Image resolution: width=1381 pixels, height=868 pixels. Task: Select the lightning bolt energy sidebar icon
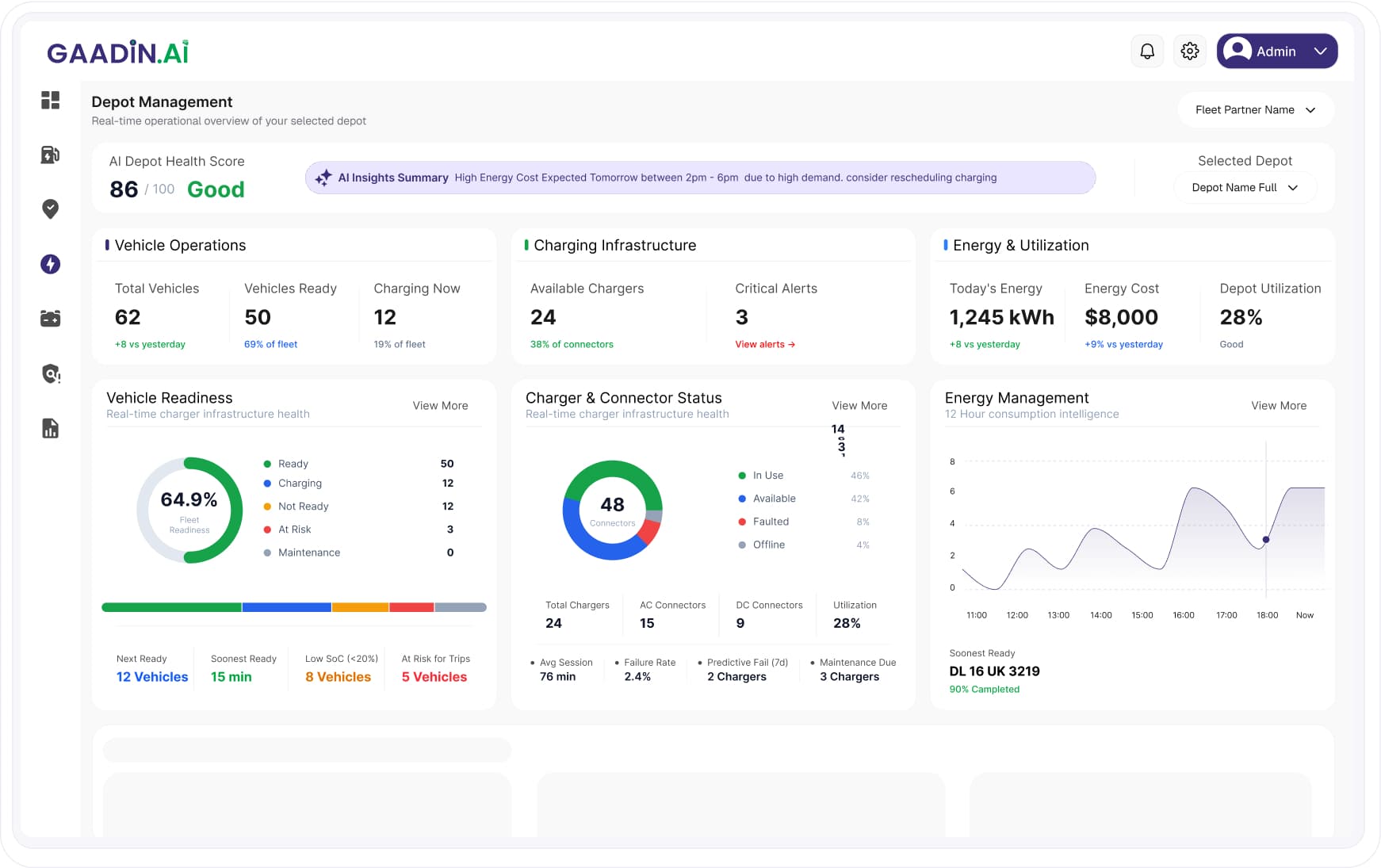click(50, 264)
